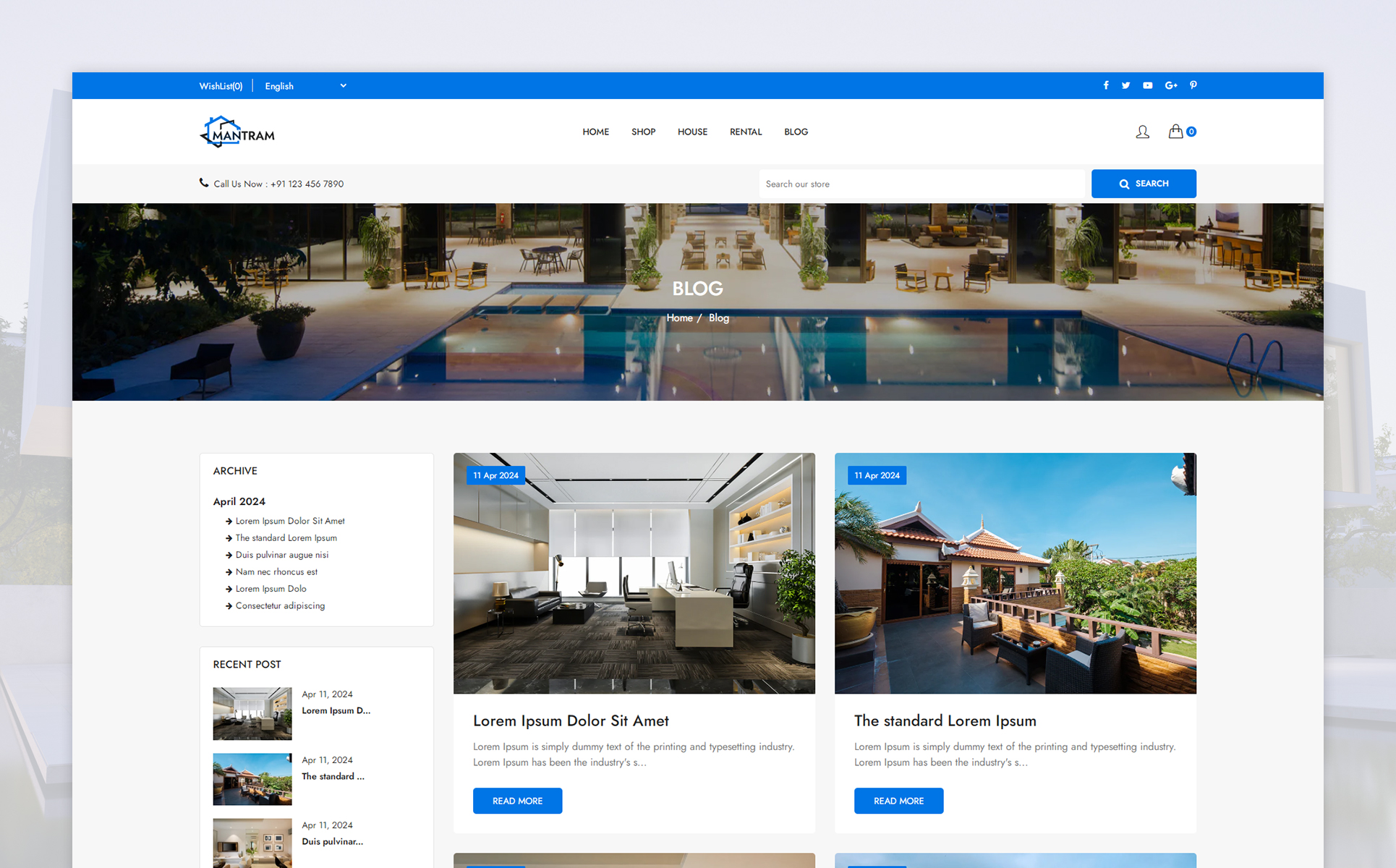Image resolution: width=1396 pixels, height=868 pixels.
Task: Open blog title The standard Lorem Ipsum
Action: (945, 721)
